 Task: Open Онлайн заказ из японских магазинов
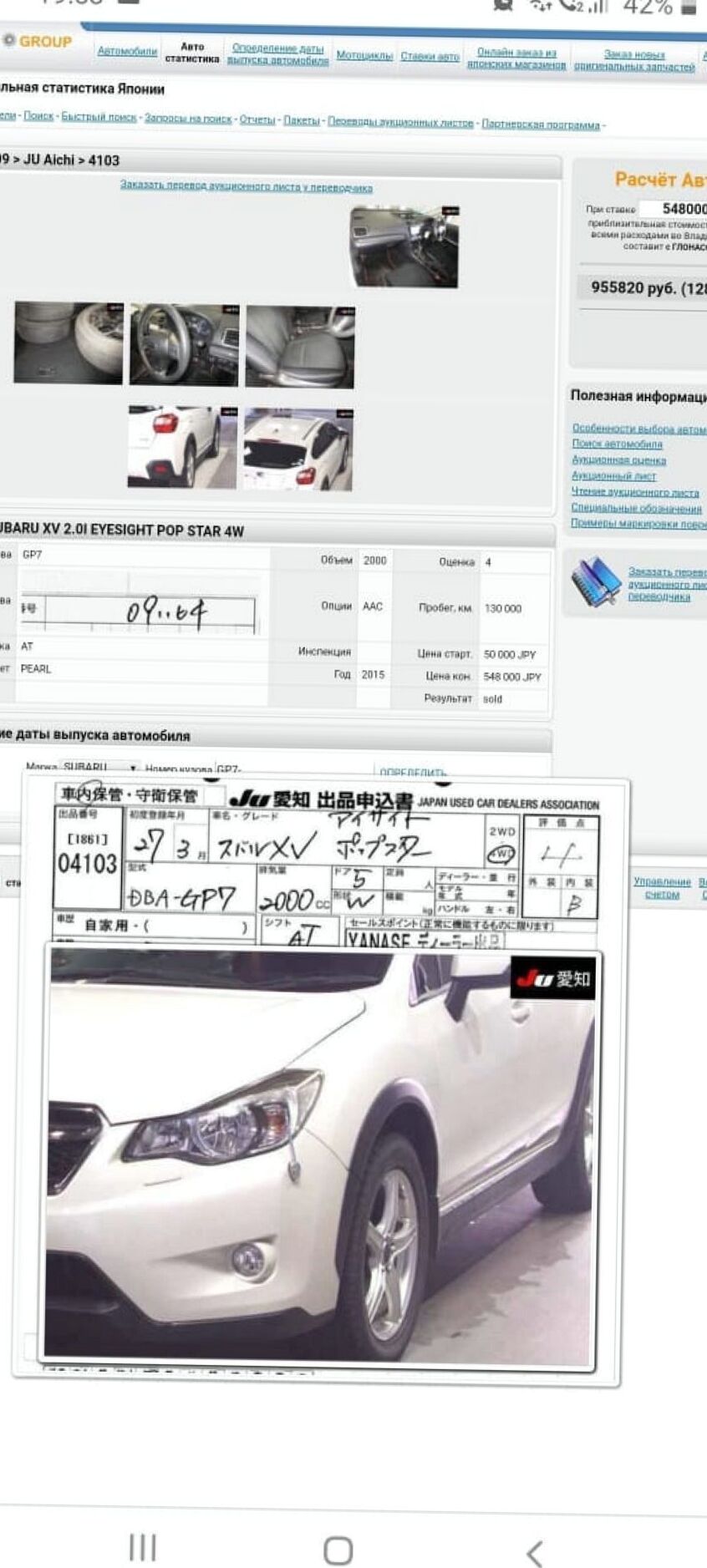coord(516,58)
